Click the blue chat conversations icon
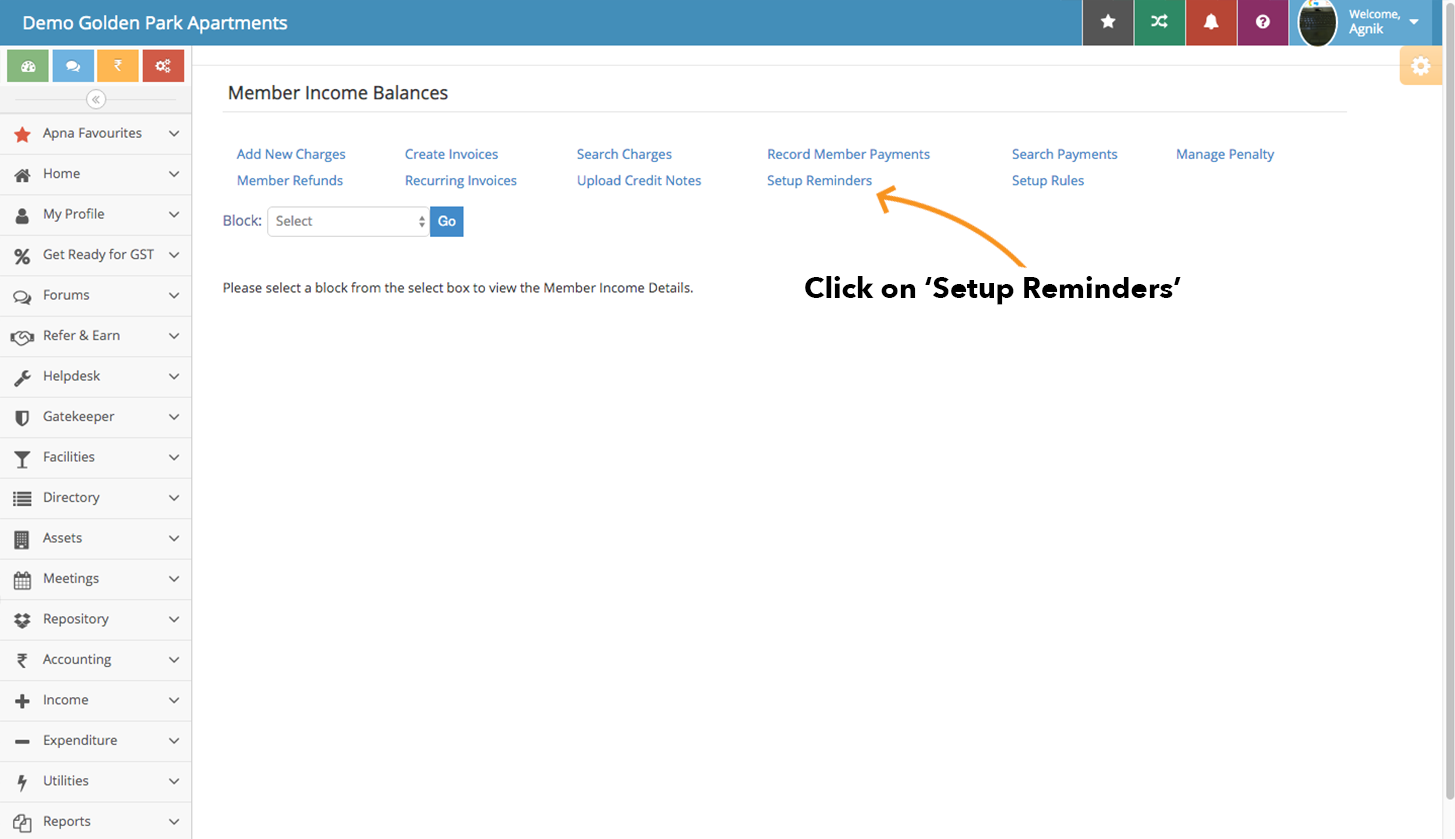The height and width of the screenshot is (839, 1455). pyautogui.click(x=72, y=65)
